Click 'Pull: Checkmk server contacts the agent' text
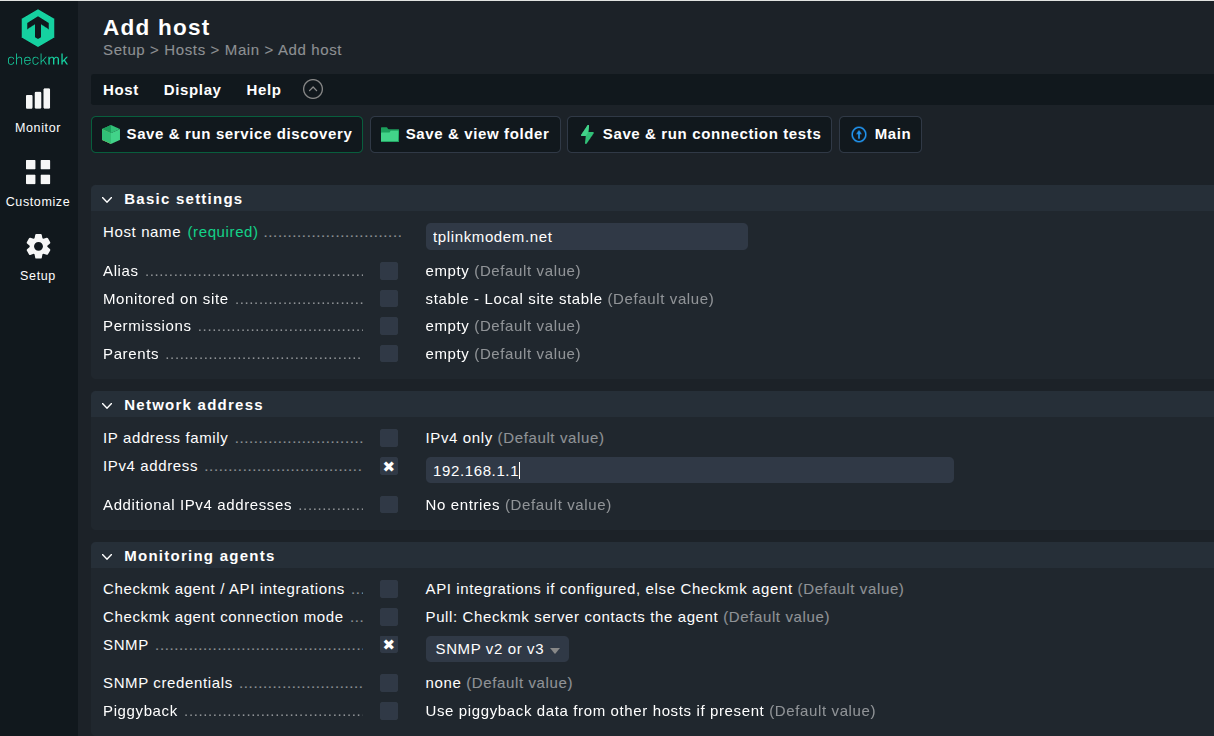This screenshot has height=736, width=1214. [x=572, y=617]
